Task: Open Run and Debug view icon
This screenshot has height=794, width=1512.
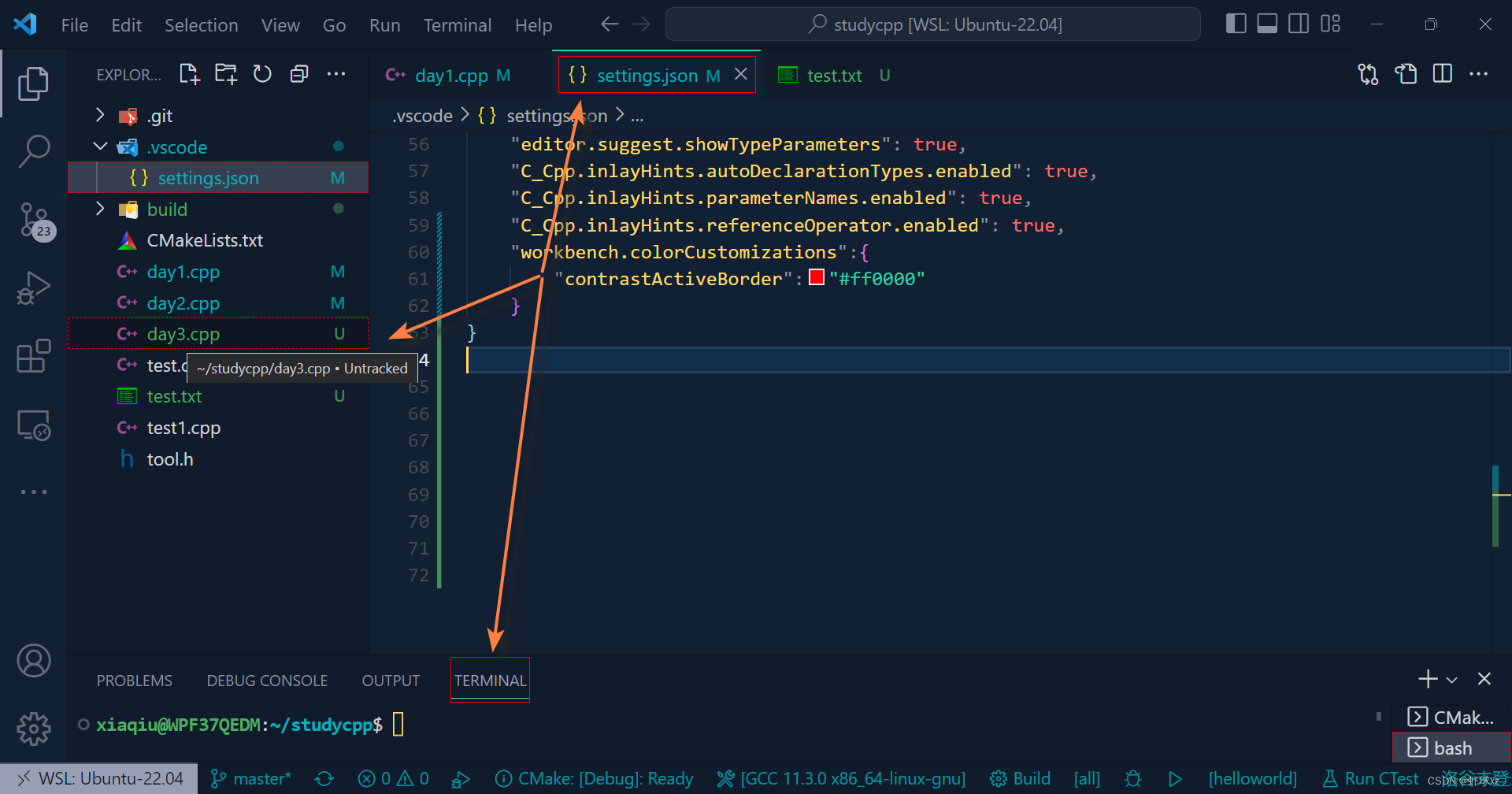Action: pos(33,288)
